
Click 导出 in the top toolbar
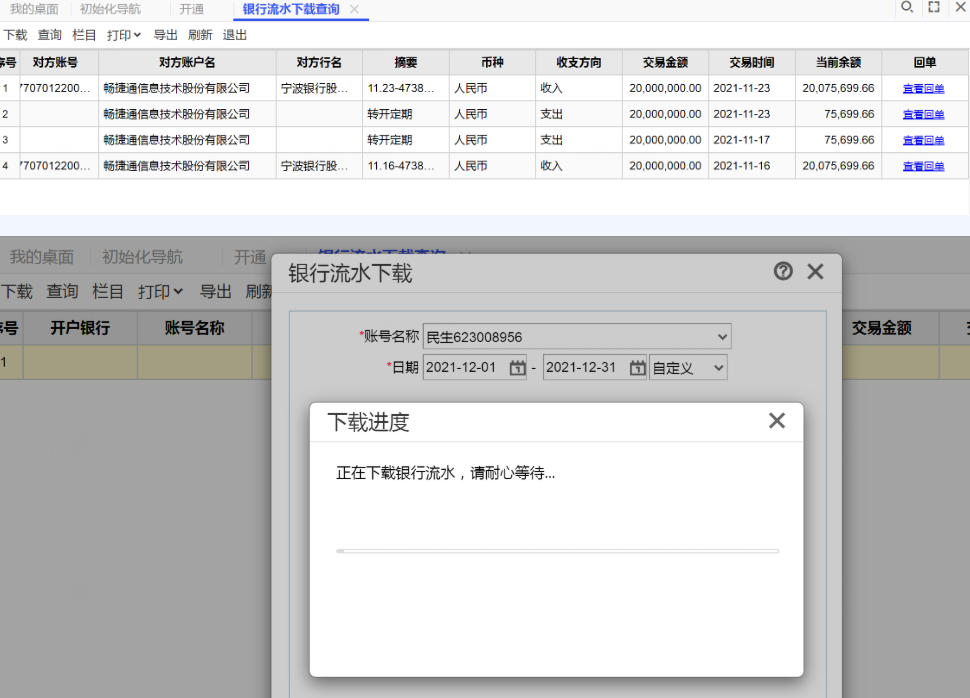point(165,35)
